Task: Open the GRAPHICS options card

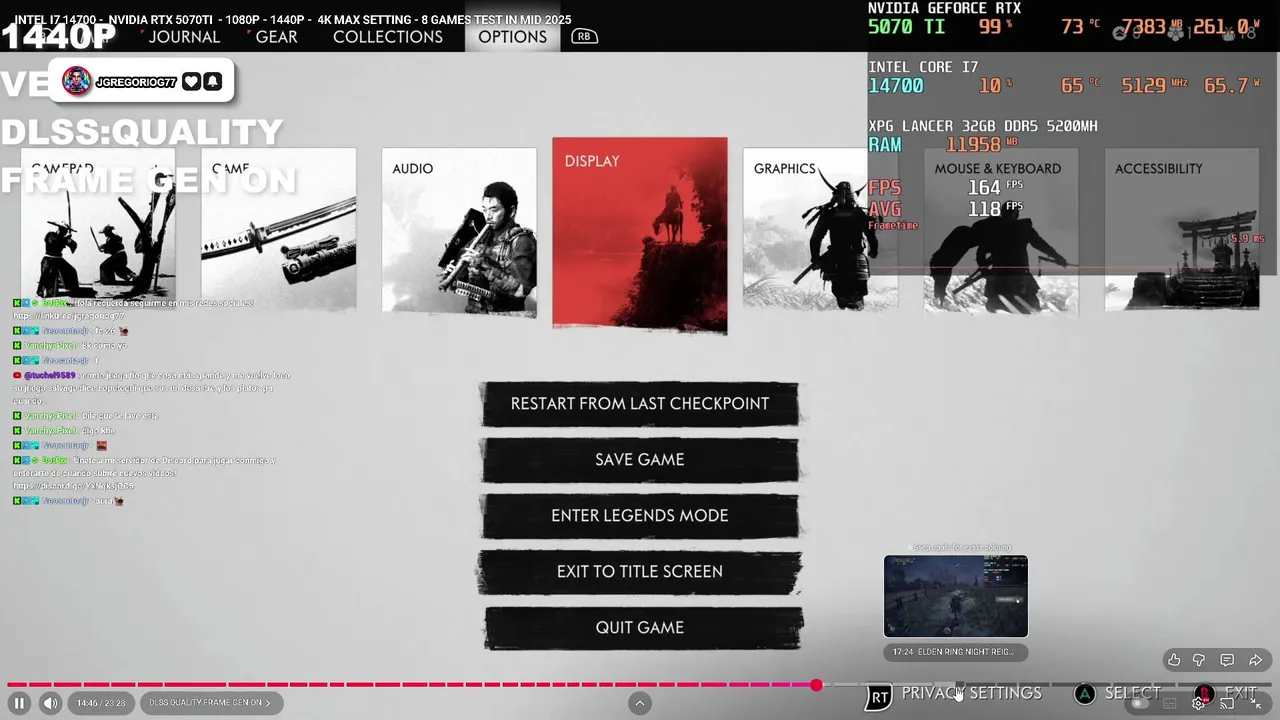Action: [x=820, y=230]
